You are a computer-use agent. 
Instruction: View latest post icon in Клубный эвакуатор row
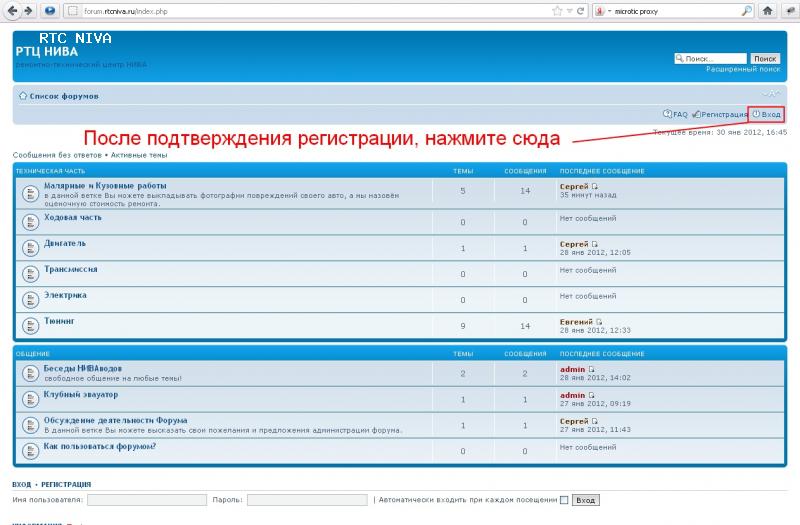pos(591,395)
